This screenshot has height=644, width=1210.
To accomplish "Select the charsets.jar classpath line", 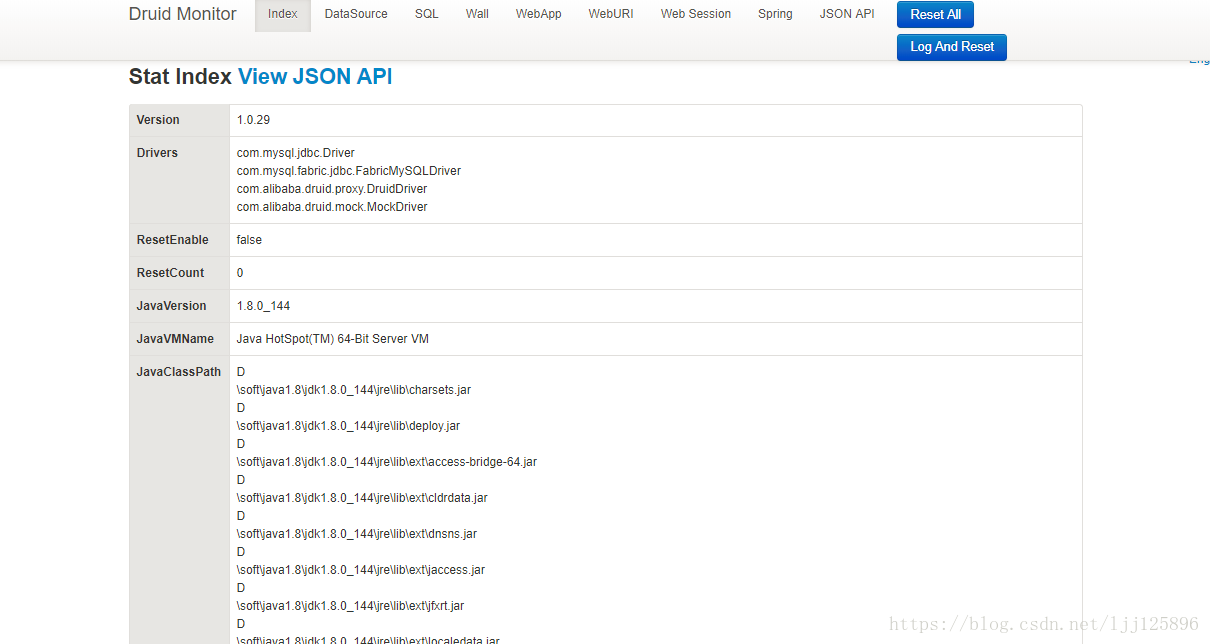I will 354,390.
